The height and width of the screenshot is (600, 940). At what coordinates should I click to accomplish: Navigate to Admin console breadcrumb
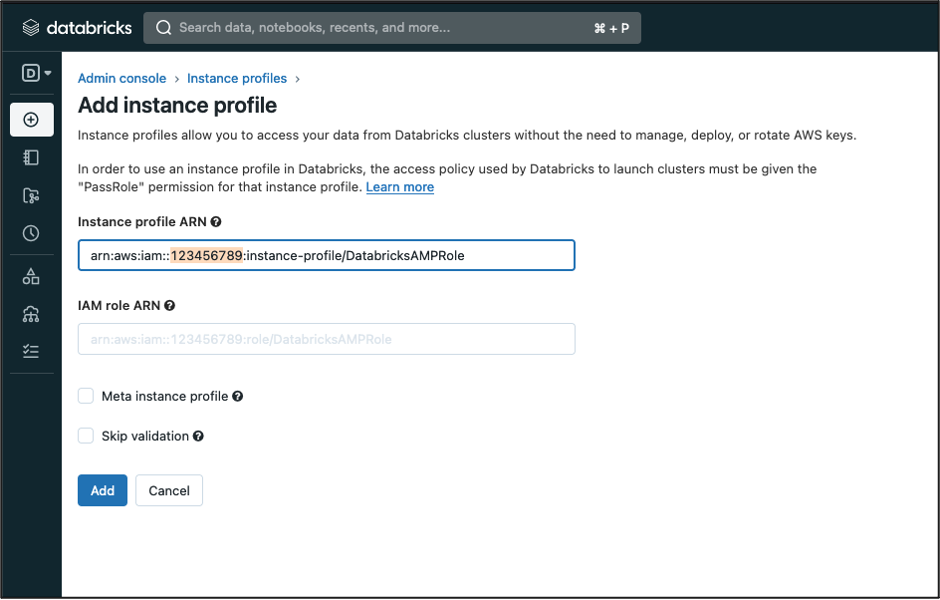click(122, 78)
